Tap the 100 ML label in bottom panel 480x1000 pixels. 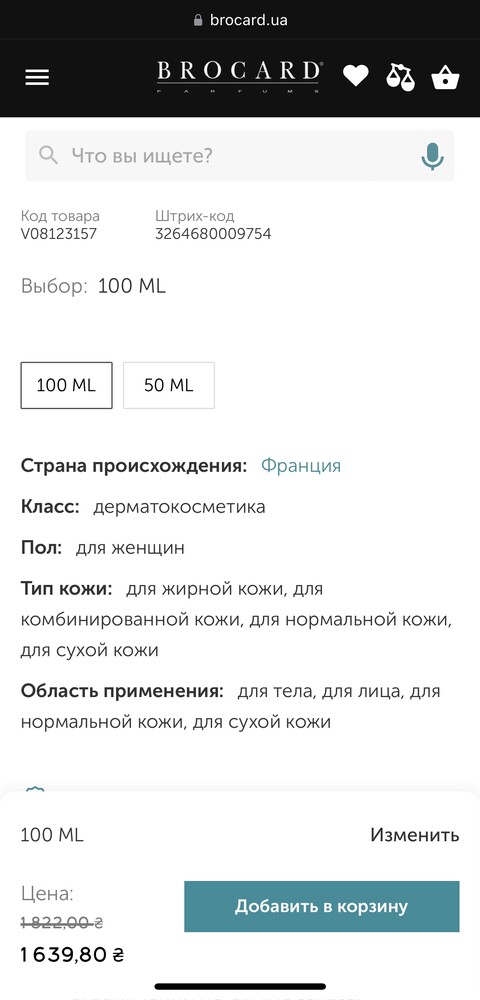[52, 835]
